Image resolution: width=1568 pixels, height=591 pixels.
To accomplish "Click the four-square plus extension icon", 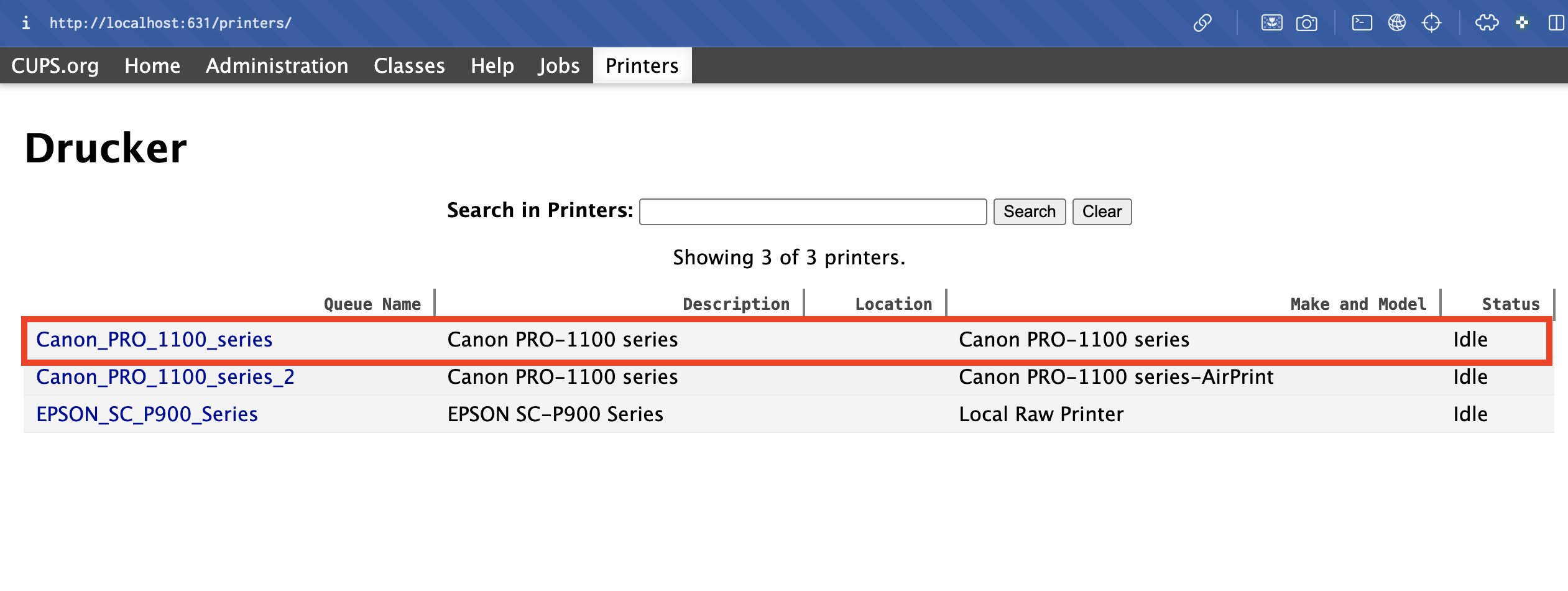I will click(1522, 23).
